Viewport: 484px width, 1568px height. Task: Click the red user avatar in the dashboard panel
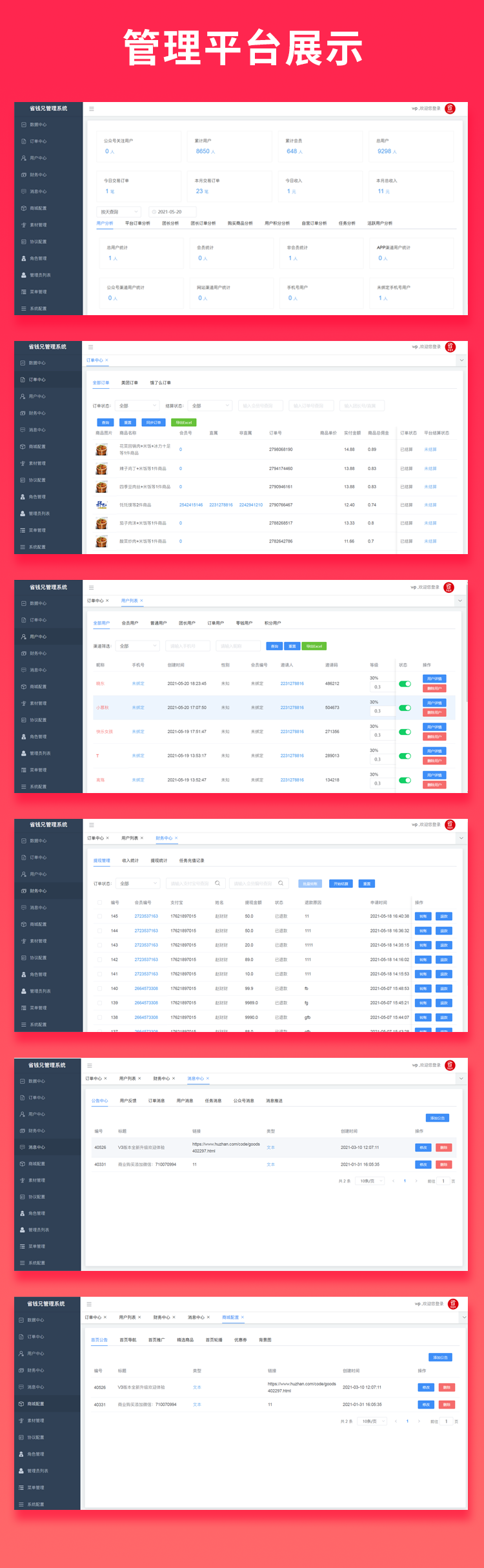click(x=450, y=109)
